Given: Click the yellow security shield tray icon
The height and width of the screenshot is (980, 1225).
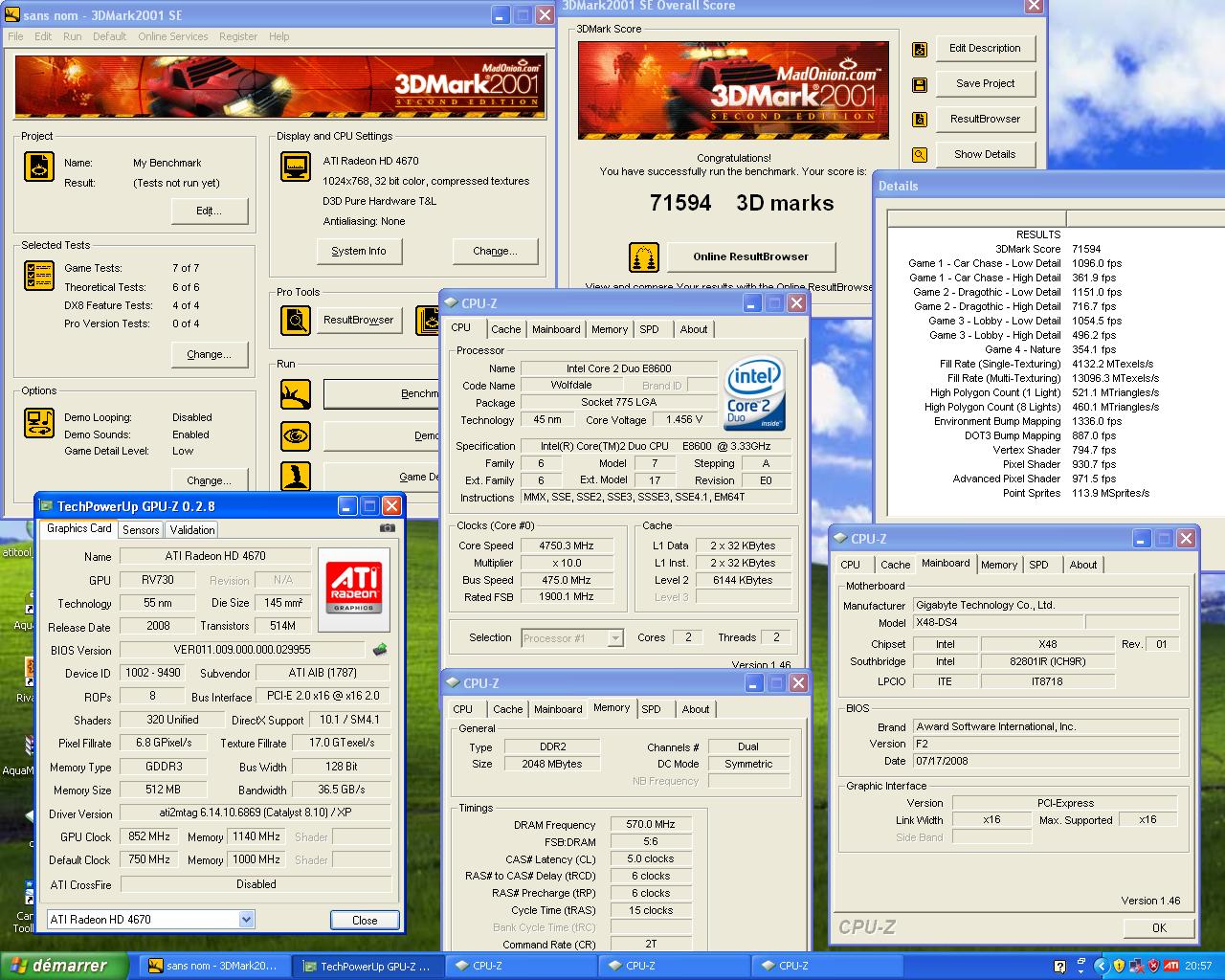Looking at the screenshot, I should [x=1119, y=966].
